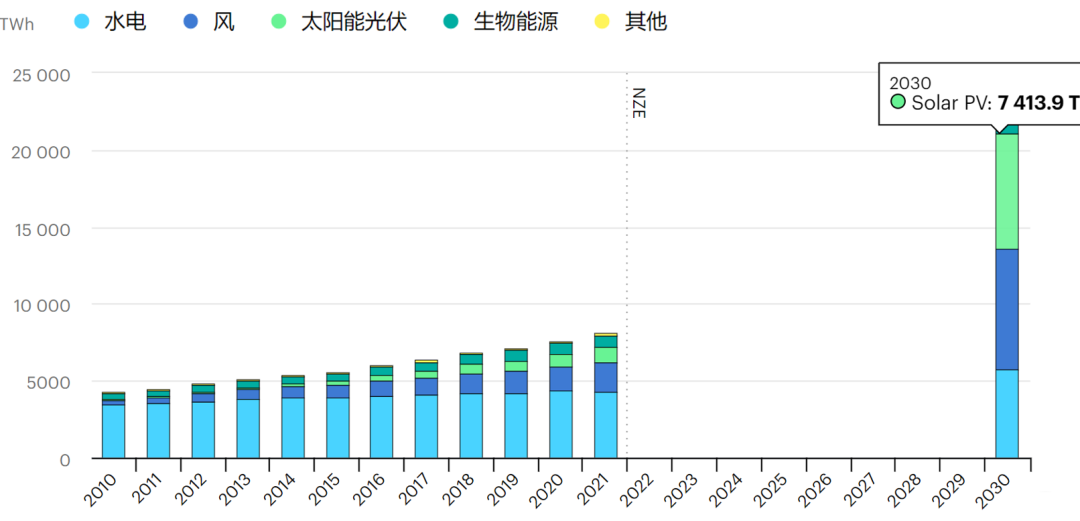The image size is (1080, 521).
Task: Click the 2030 heading in the tooltip
Action: click(x=909, y=83)
